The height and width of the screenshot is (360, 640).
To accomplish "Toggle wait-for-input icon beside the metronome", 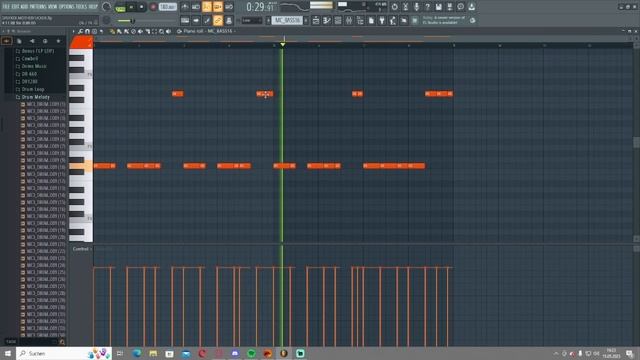I will [x=196, y=7].
